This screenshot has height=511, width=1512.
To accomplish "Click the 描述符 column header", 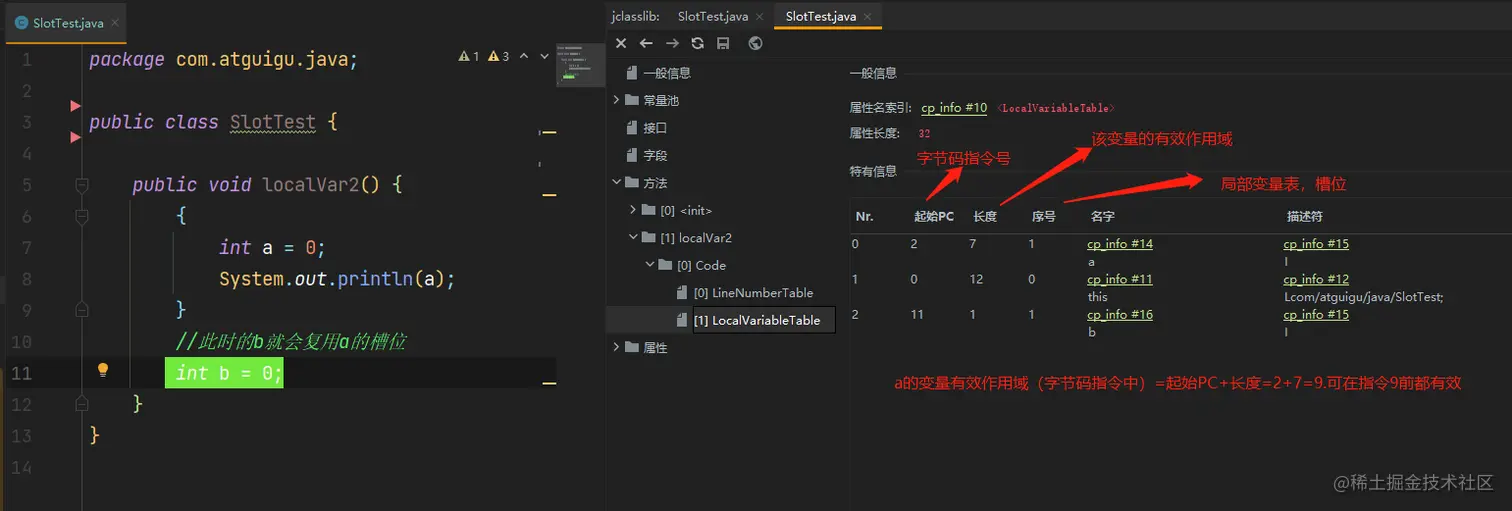I will (x=1304, y=216).
